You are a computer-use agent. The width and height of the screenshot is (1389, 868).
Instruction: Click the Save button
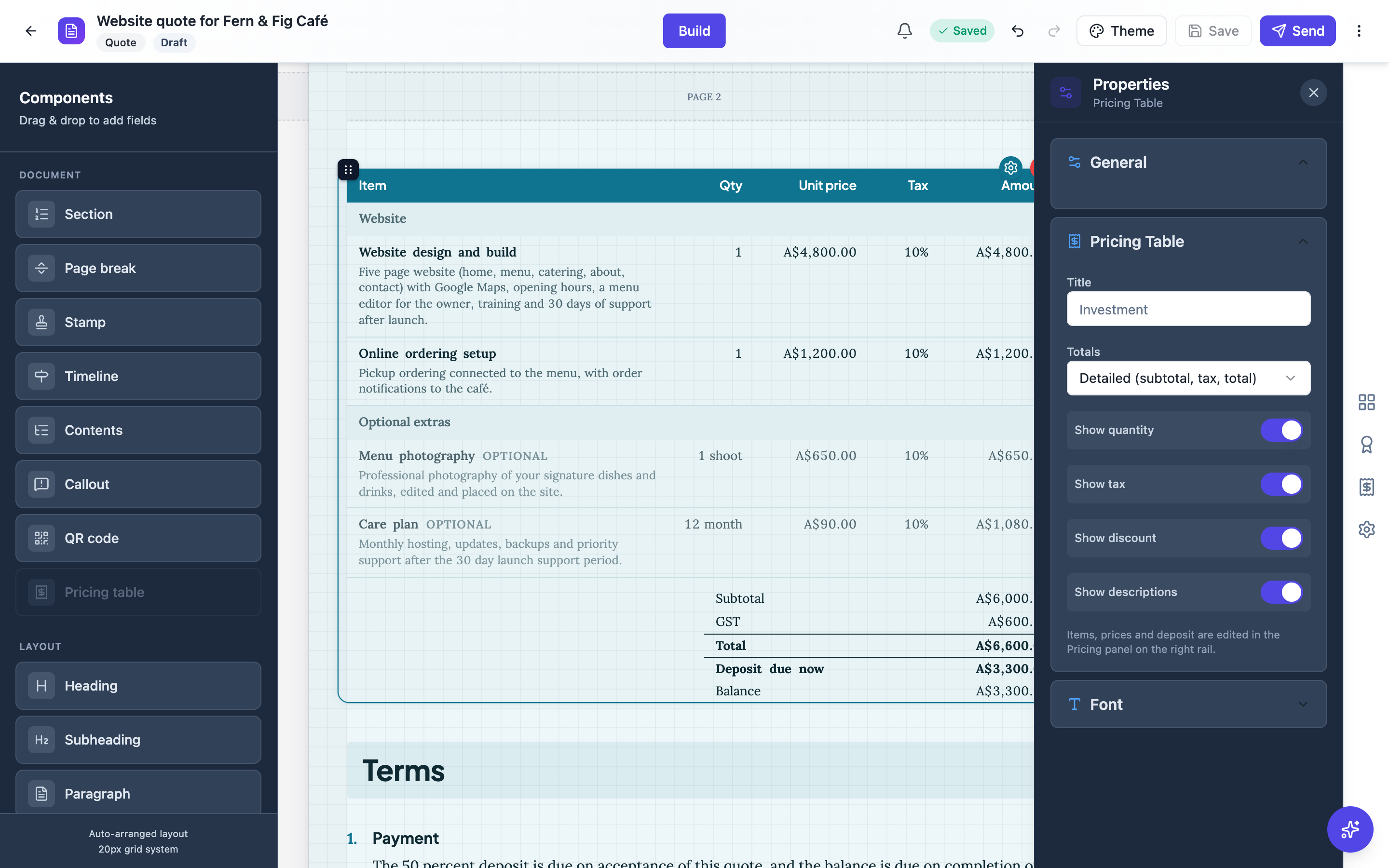tap(1213, 31)
